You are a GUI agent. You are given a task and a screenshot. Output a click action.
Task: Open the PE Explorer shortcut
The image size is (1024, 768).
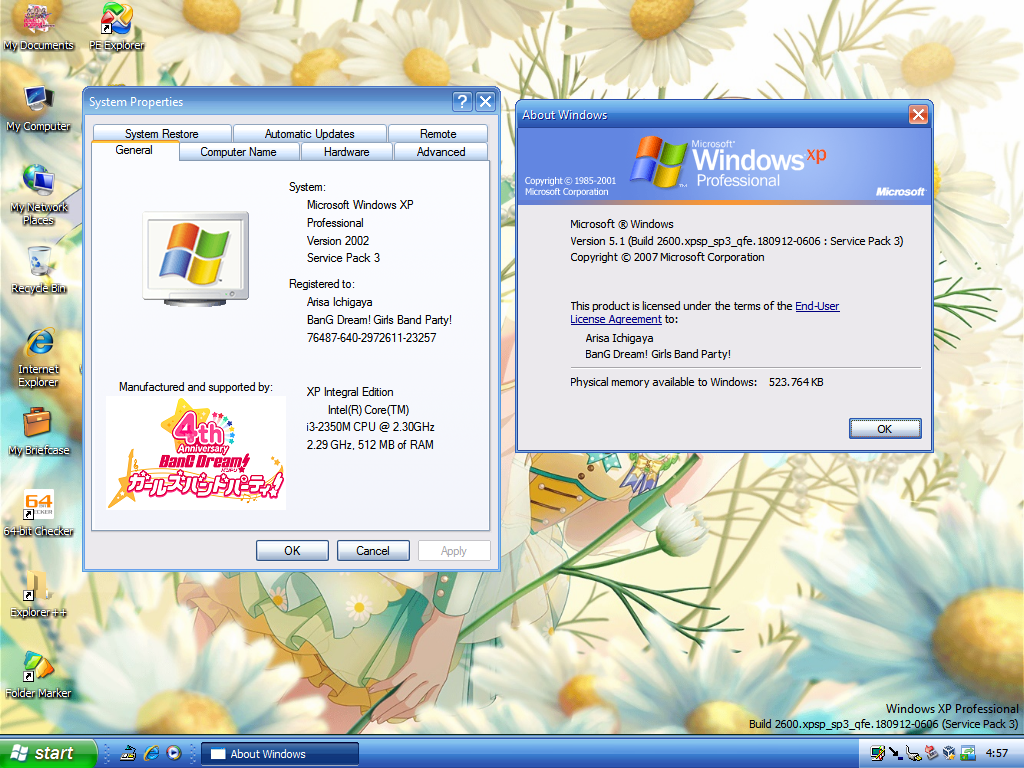[x=116, y=26]
